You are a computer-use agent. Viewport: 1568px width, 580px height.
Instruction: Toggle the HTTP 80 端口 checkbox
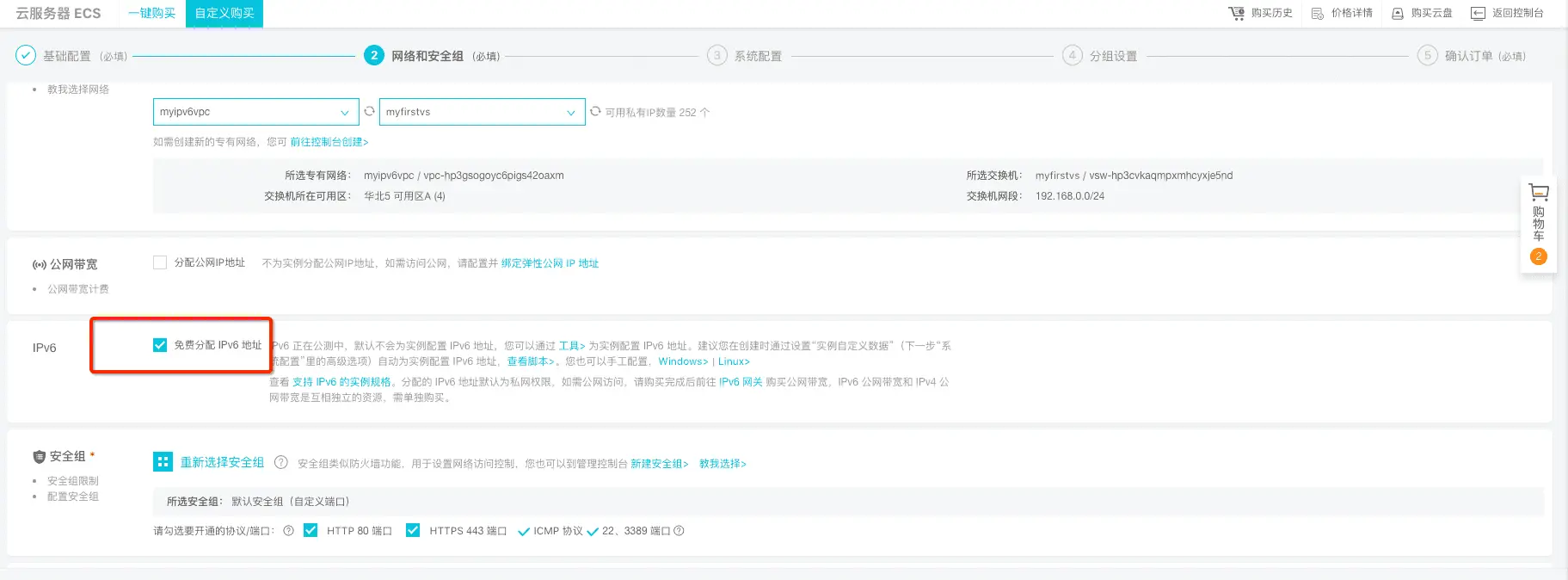[311, 530]
